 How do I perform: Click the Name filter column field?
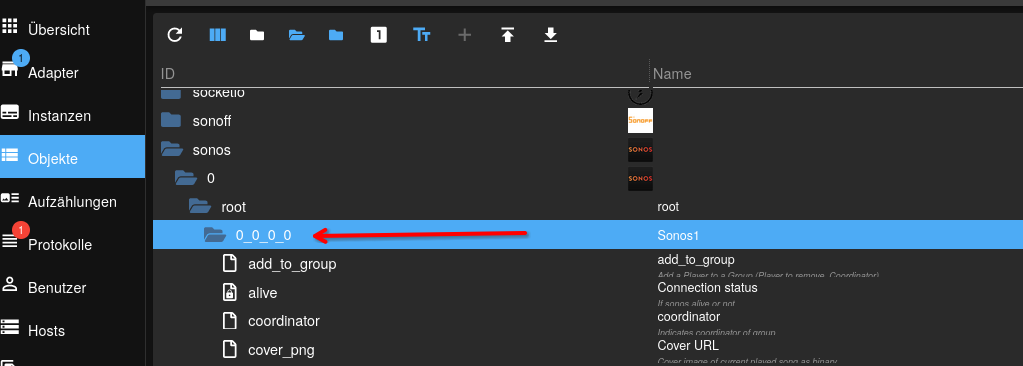[x=835, y=74]
